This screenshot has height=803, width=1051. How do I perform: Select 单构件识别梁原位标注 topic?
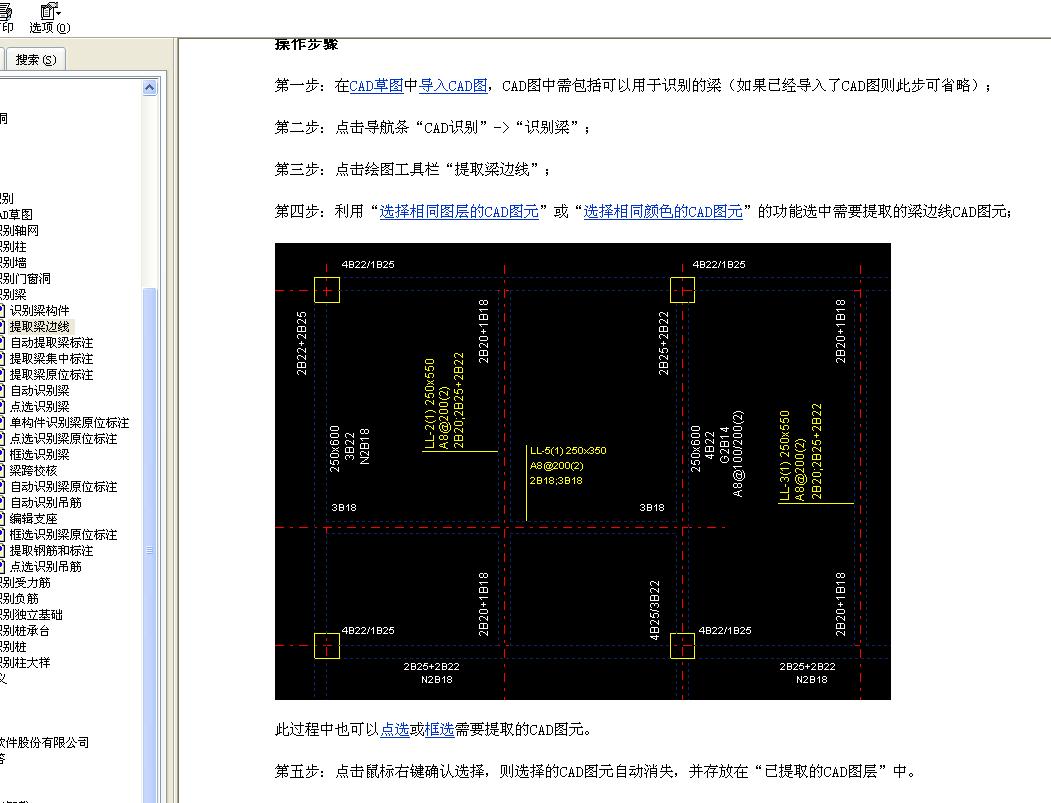click(x=69, y=422)
